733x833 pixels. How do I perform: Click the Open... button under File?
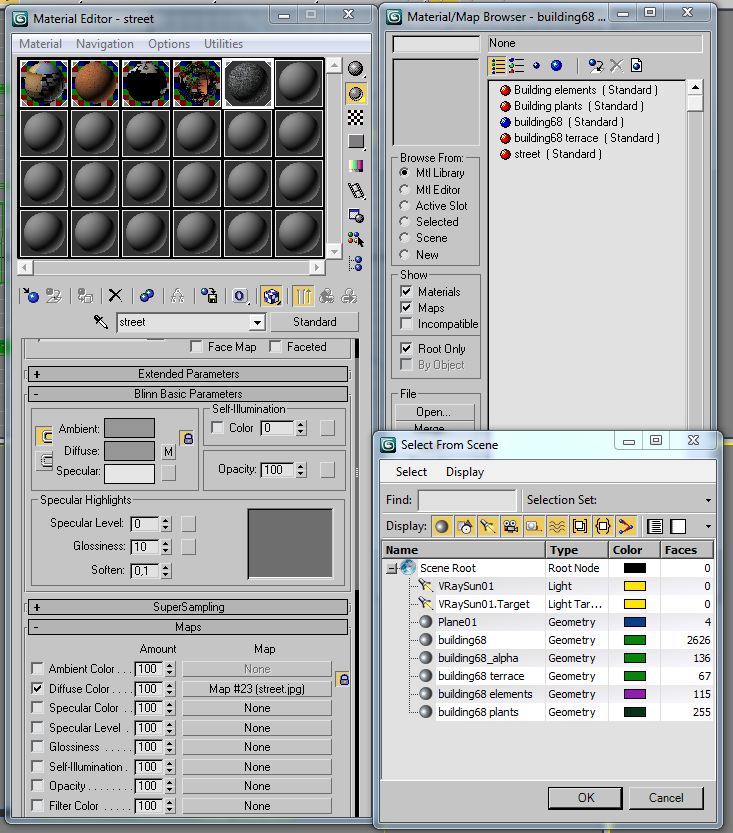pyautogui.click(x=433, y=412)
